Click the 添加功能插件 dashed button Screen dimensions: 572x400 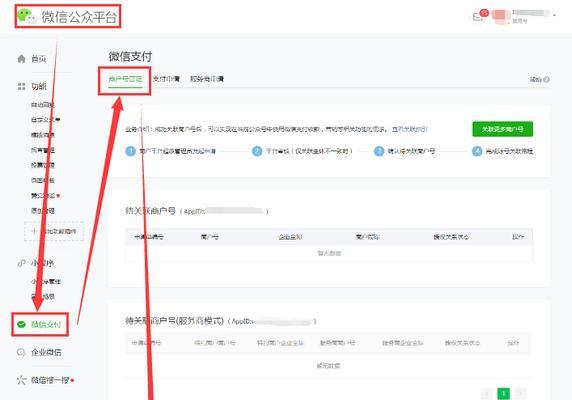point(54,231)
